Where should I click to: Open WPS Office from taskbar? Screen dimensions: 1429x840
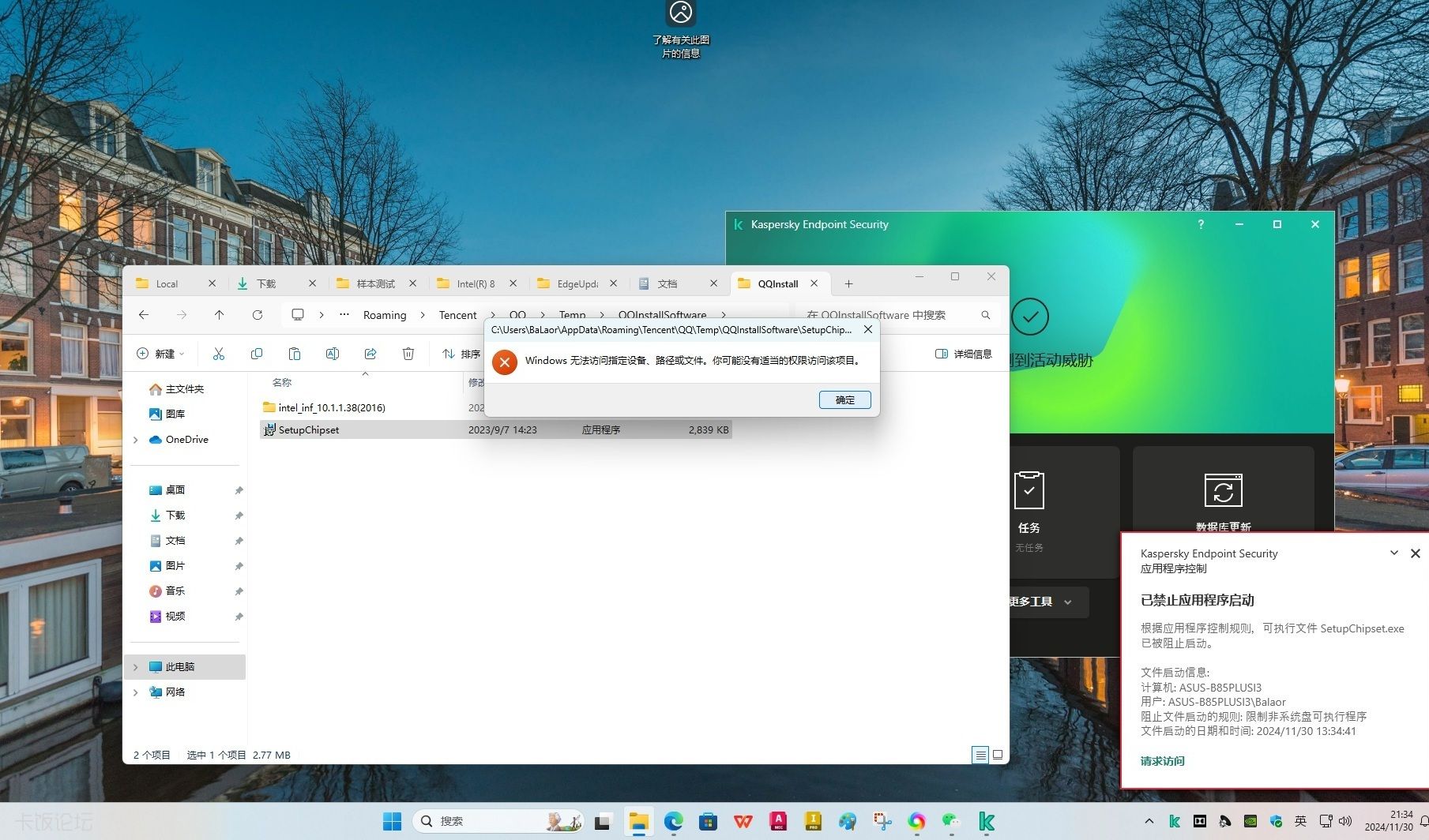pyautogui.click(x=743, y=821)
